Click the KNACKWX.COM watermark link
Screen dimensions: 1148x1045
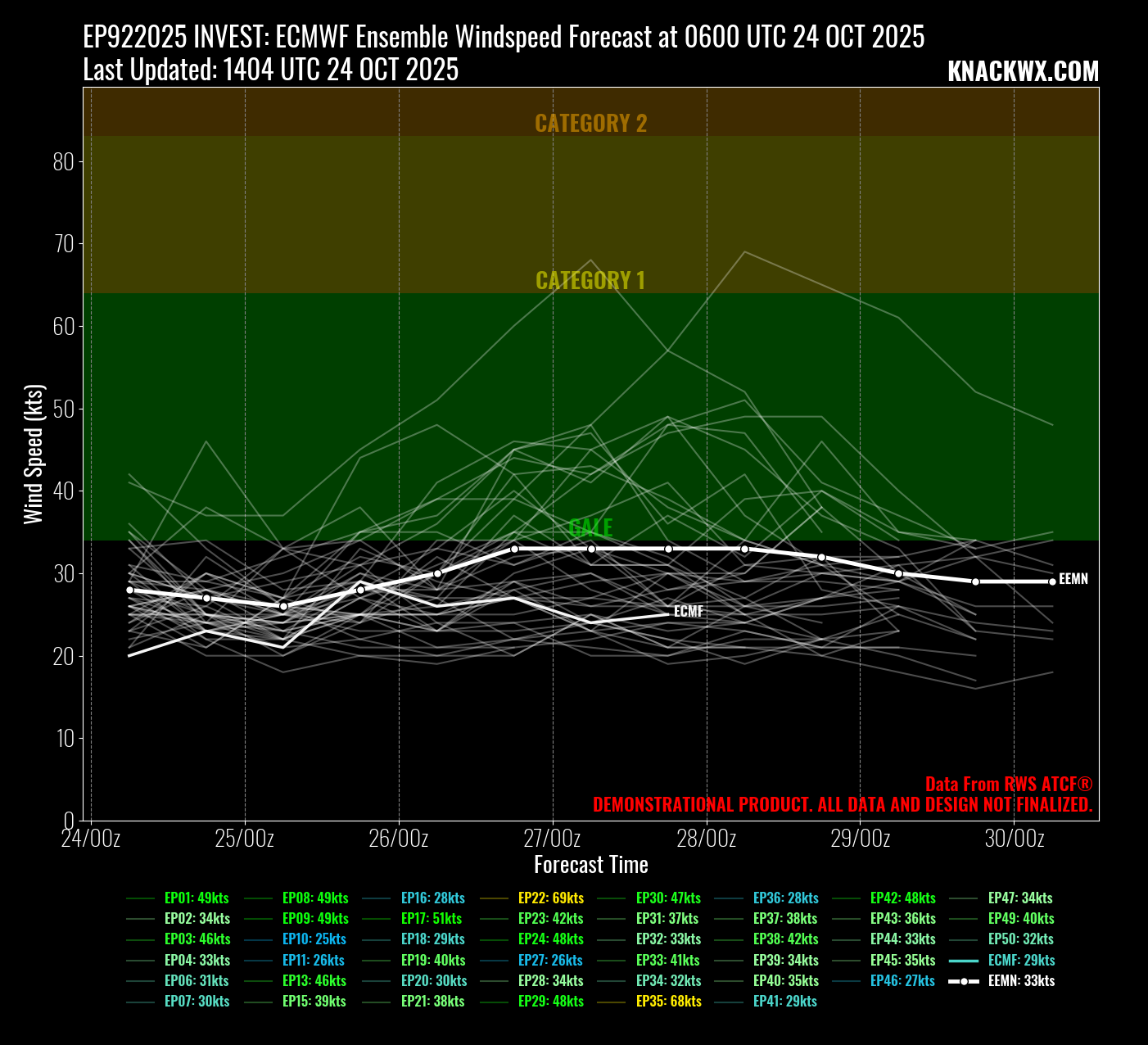1023,72
